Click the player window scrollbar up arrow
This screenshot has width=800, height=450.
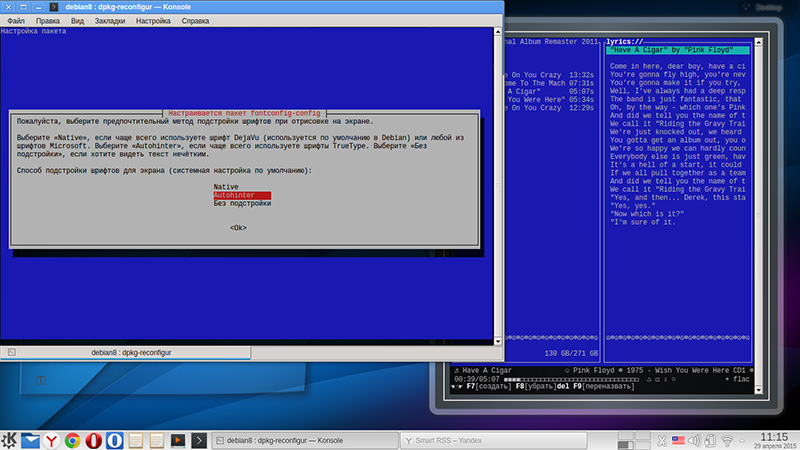point(758,42)
